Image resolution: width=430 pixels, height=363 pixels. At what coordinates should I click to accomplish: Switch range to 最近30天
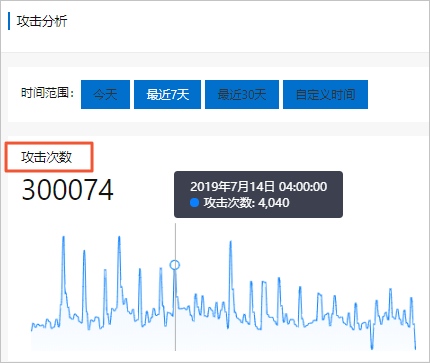[242, 94]
